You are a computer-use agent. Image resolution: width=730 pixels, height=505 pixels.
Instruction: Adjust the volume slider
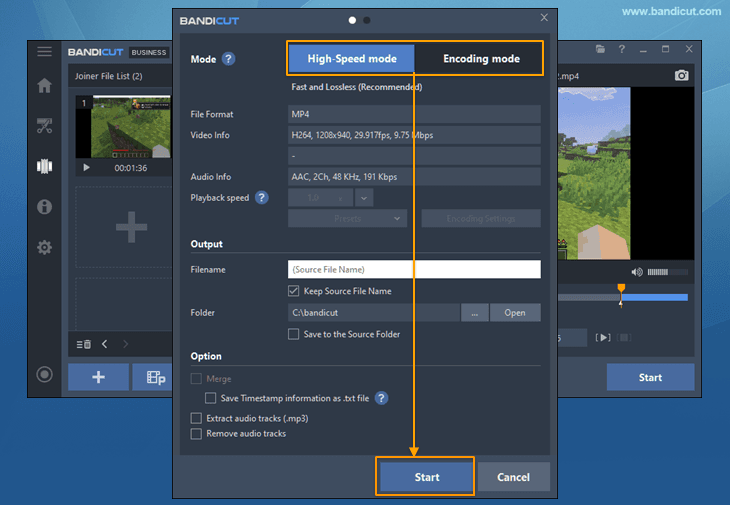click(667, 272)
